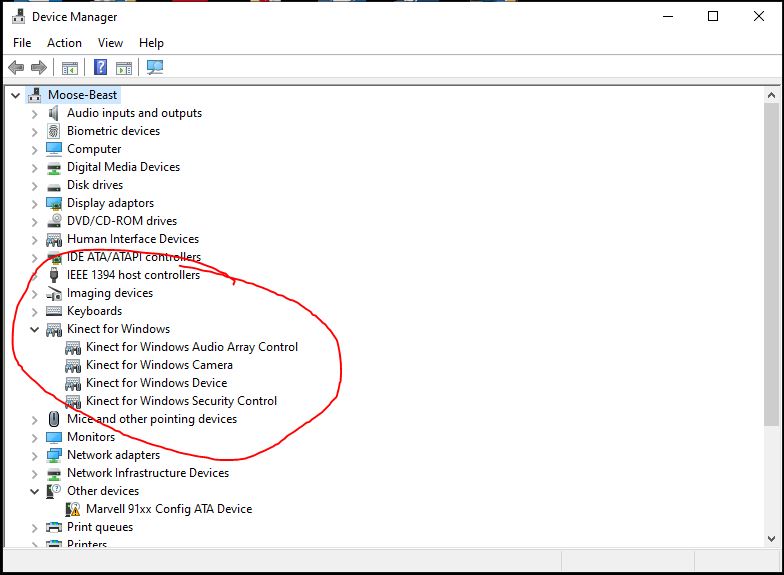Image resolution: width=784 pixels, height=575 pixels.
Task: Click the Display adaptors icon
Action: click(54, 203)
